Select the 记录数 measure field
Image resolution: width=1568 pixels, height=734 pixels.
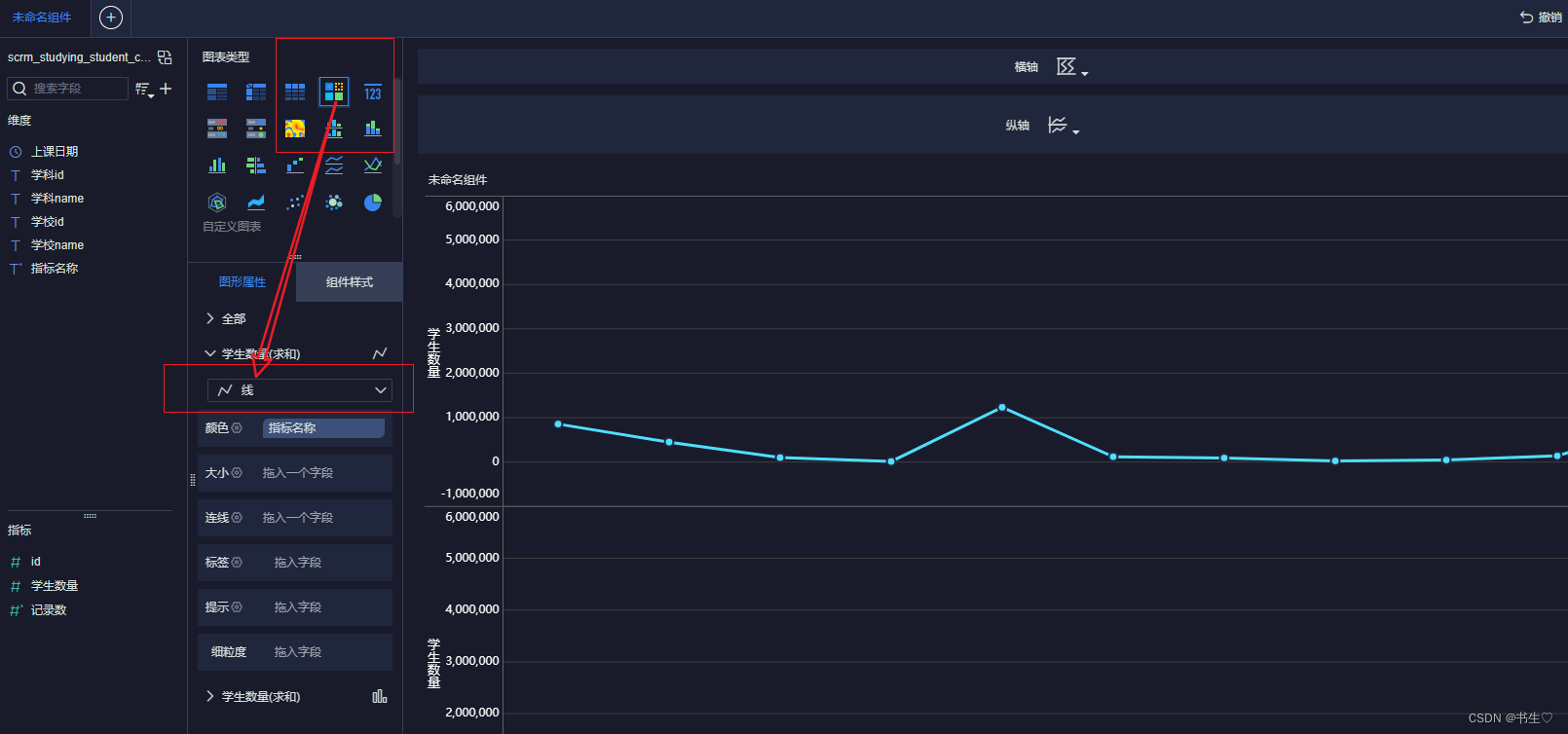(x=49, y=610)
